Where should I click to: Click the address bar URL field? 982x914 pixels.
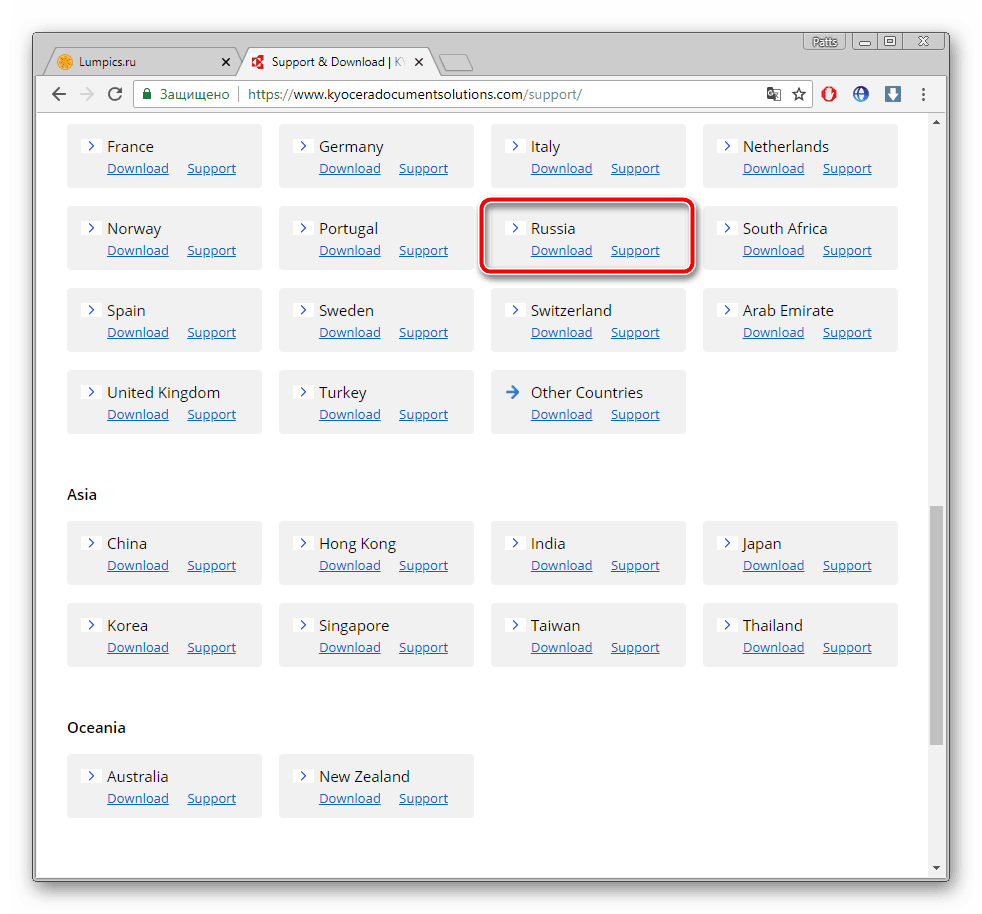tap(500, 94)
